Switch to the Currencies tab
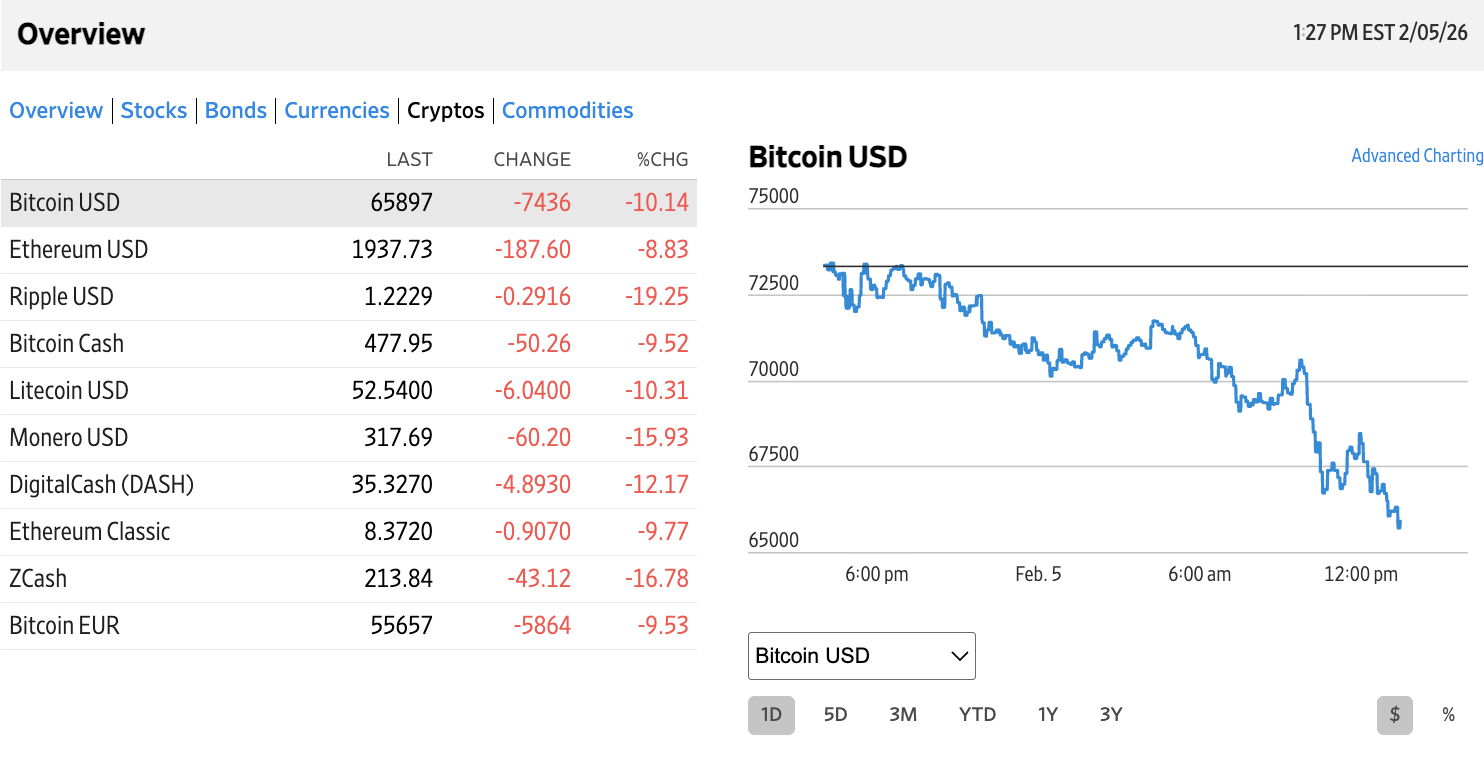The width and height of the screenshot is (1484, 758). pos(337,110)
